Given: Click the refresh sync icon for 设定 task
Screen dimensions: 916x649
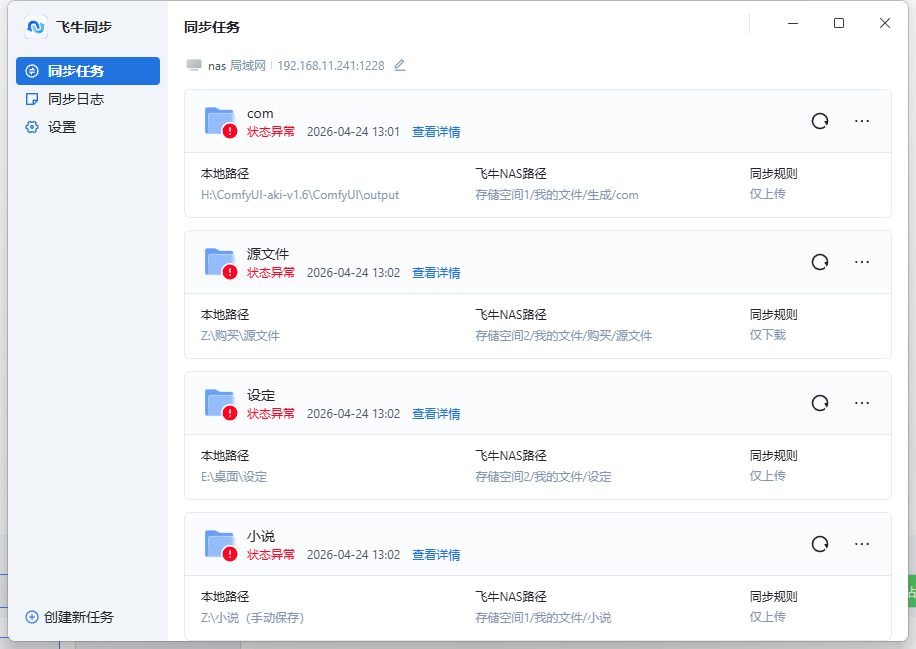Looking at the screenshot, I should (820, 403).
